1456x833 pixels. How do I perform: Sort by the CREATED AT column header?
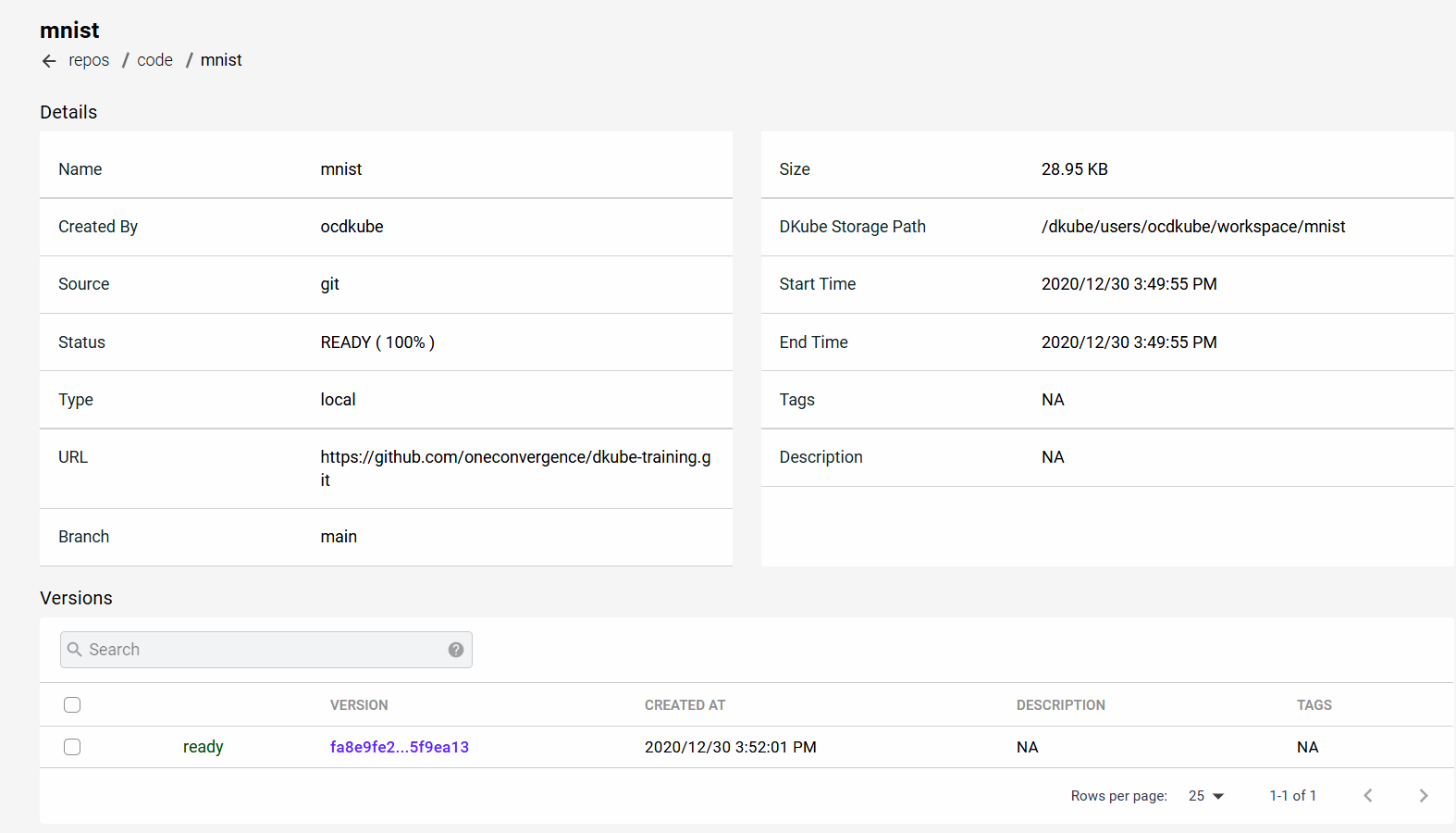pos(685,705)
